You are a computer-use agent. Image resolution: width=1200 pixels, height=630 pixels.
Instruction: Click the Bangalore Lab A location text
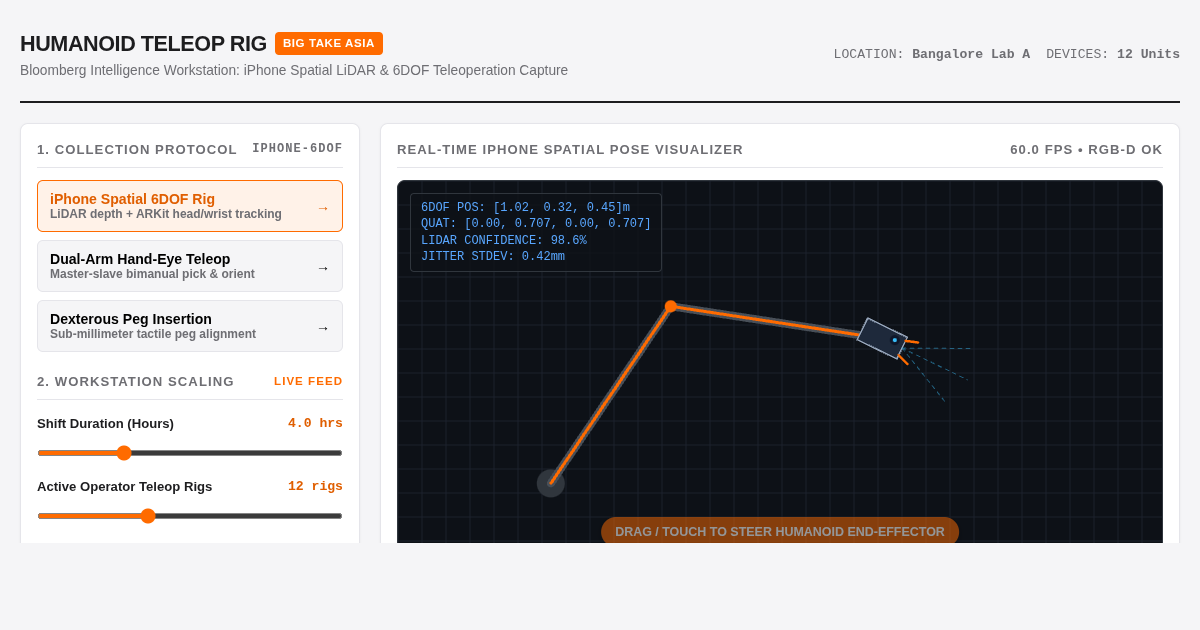coord(971,54)
